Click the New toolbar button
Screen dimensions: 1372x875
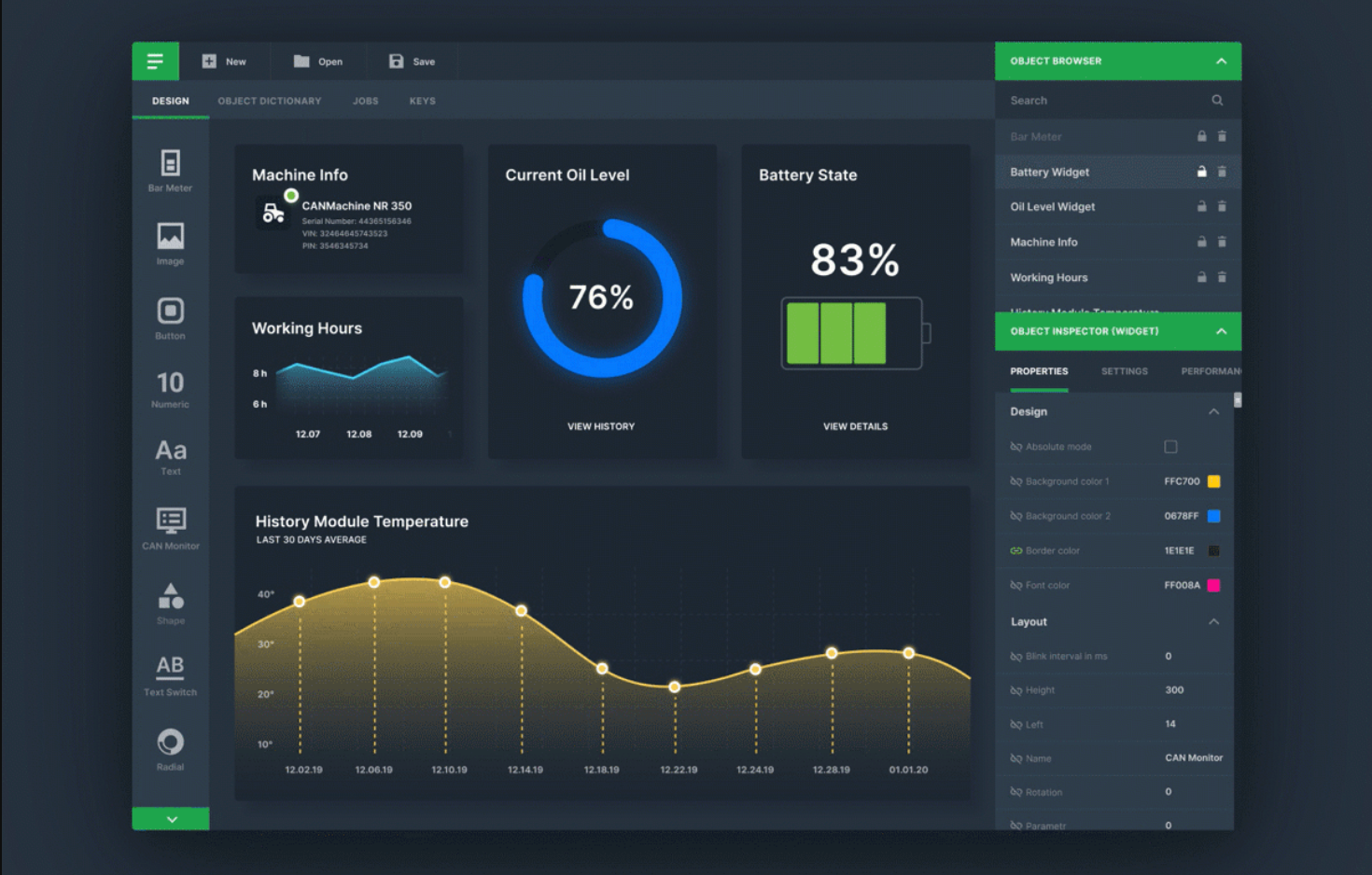[224, 62]
